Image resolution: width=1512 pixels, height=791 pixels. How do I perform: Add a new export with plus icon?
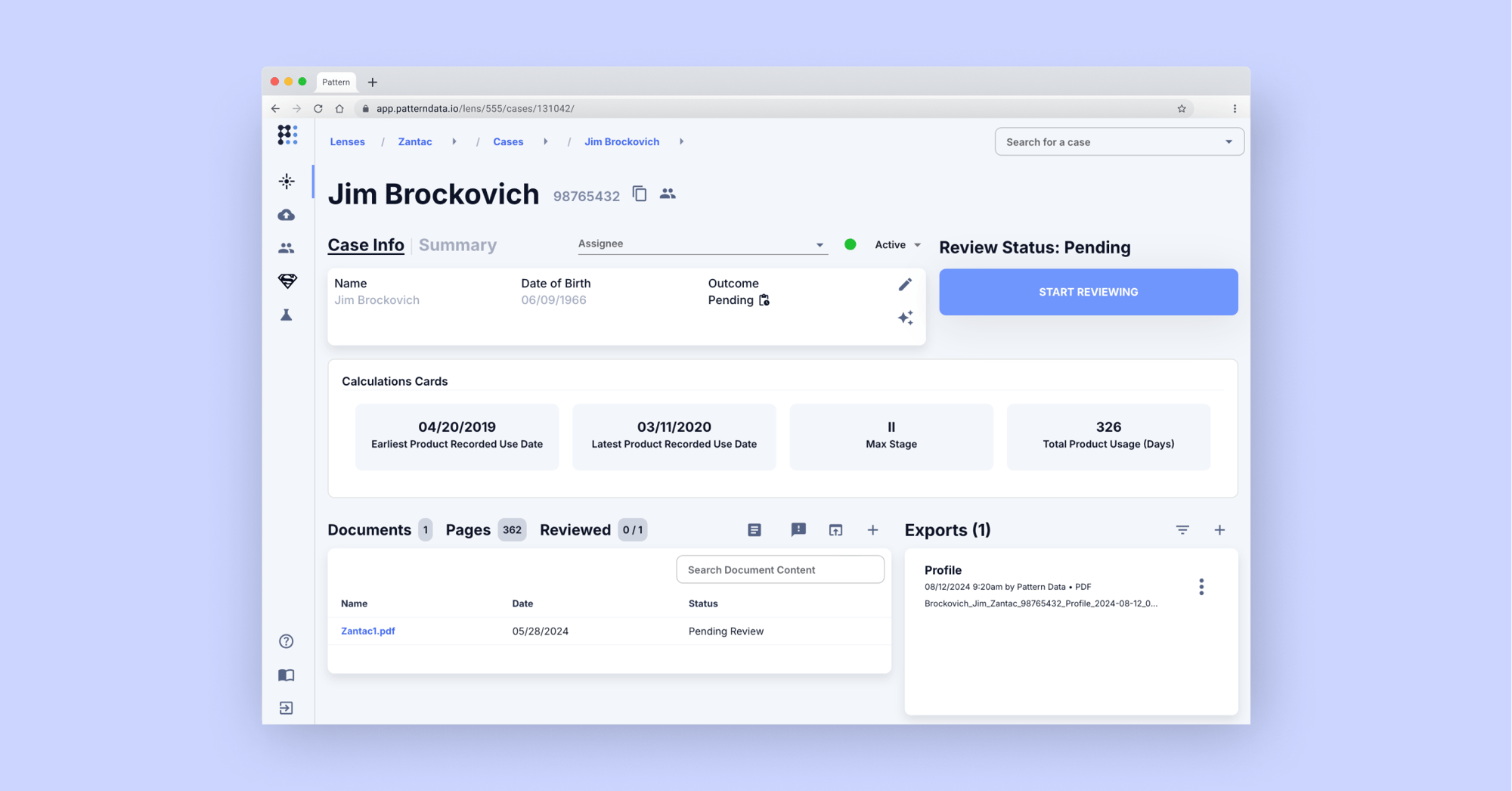(x=1219, y=530)
